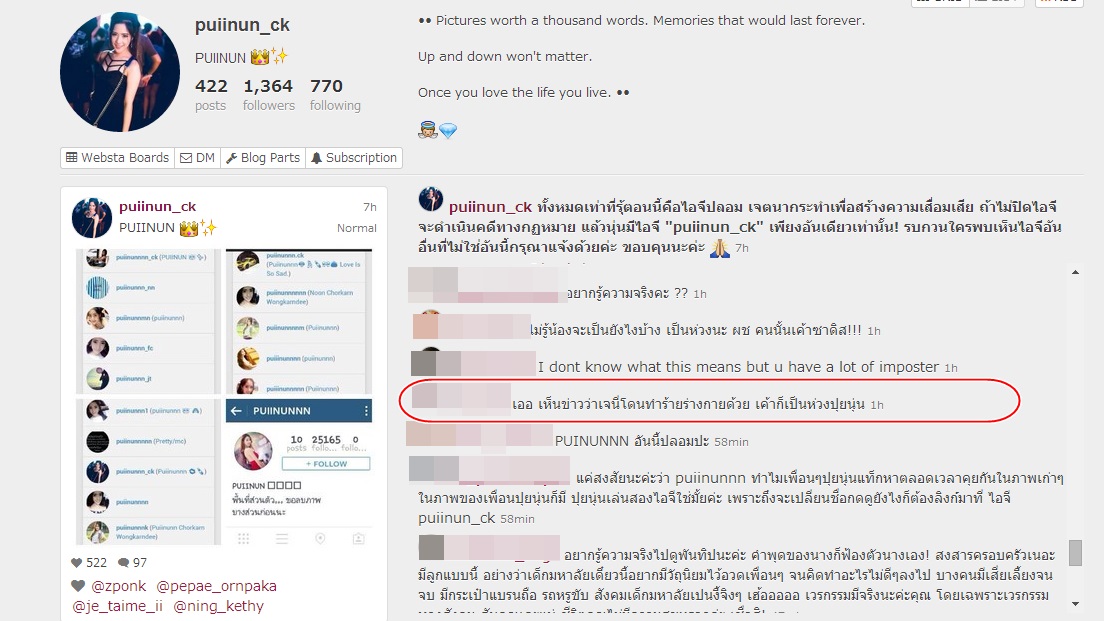Click the small avatar in post card header

(92, 218)
